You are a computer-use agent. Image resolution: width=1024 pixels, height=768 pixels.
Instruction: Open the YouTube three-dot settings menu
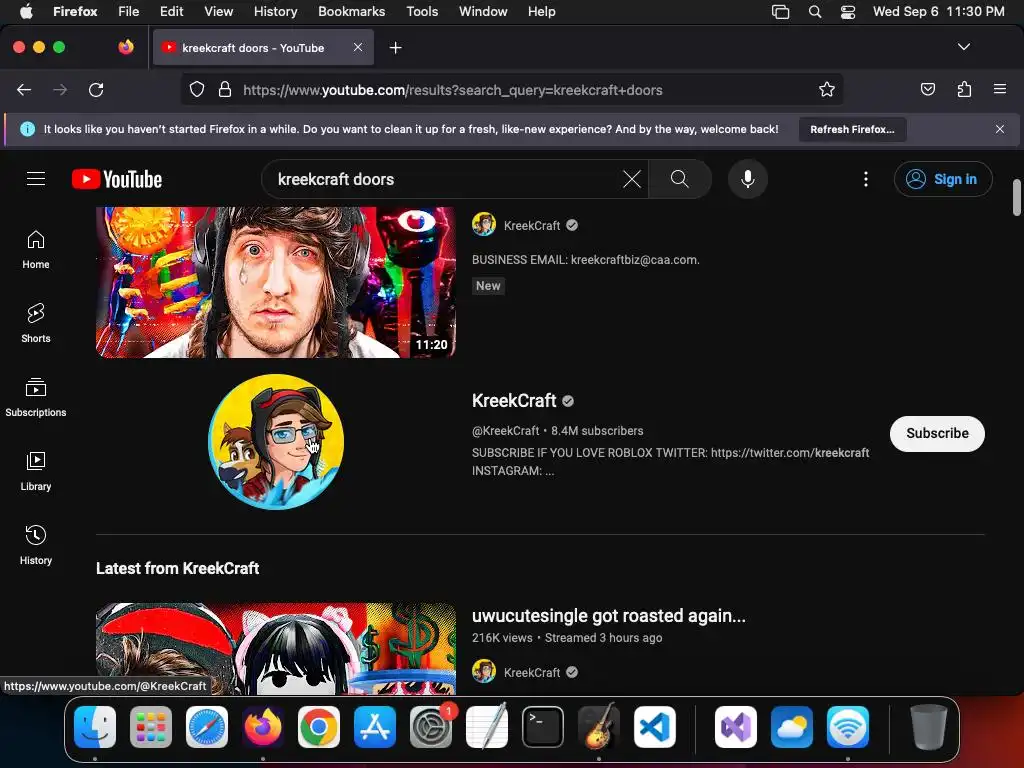click(866, 179)
